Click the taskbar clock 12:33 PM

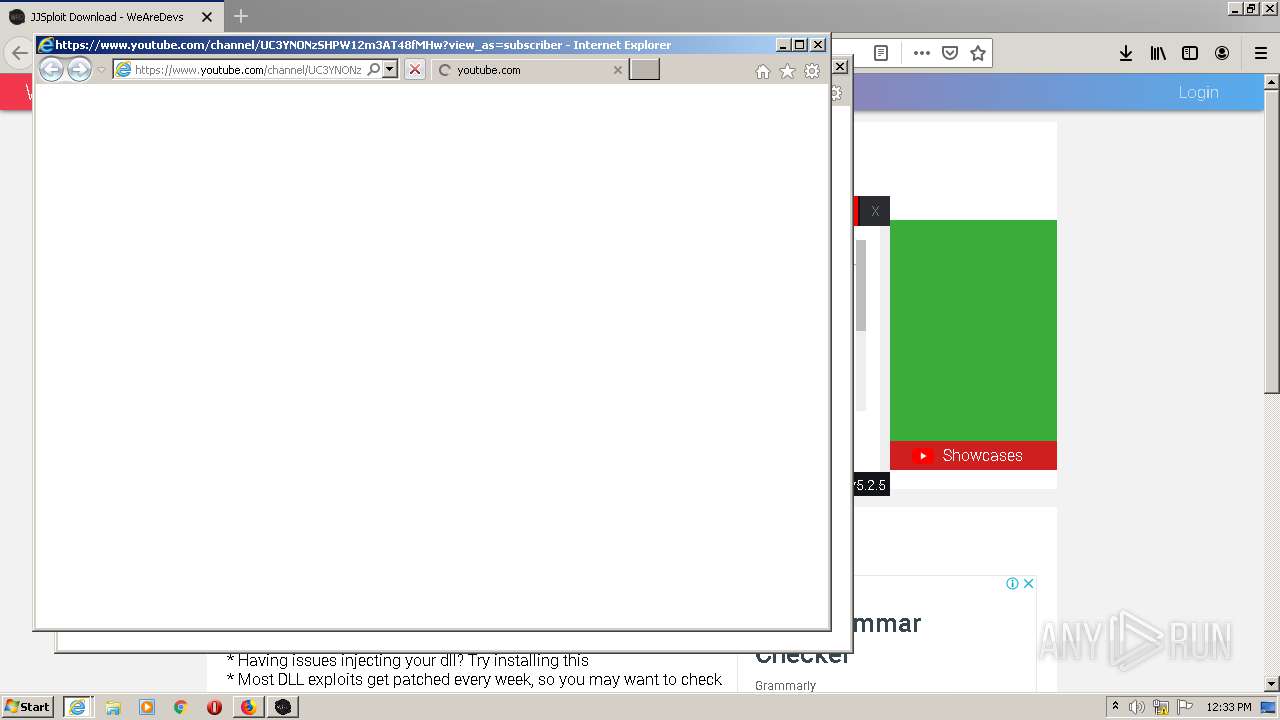pos(1228,707)
